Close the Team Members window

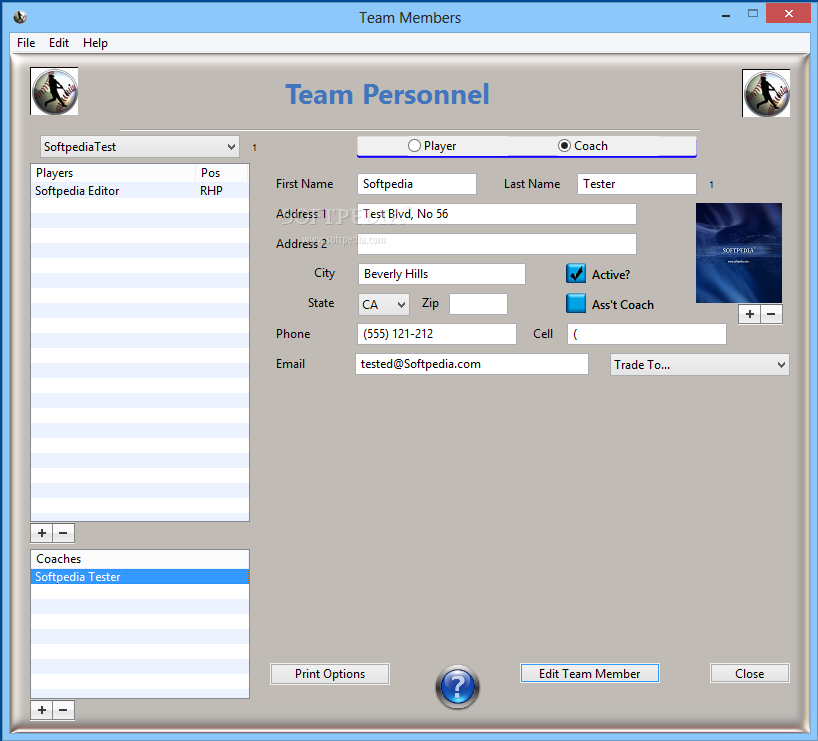point(789,14)
